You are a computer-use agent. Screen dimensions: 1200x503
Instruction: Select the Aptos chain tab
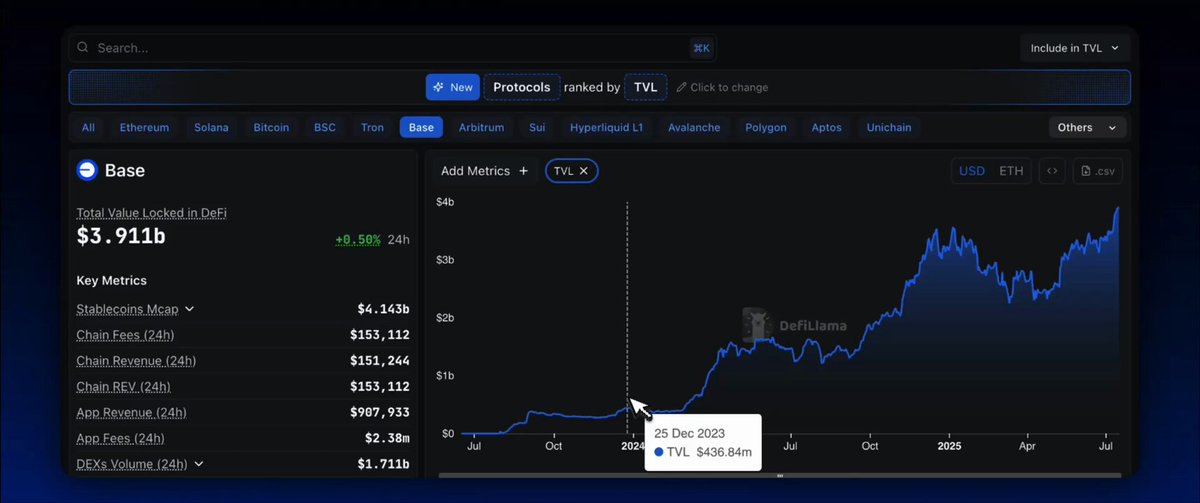[826, 127]
